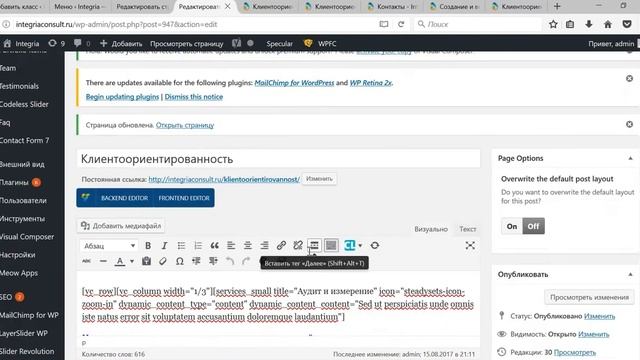Undo last edit in editor

pos(230,261)
